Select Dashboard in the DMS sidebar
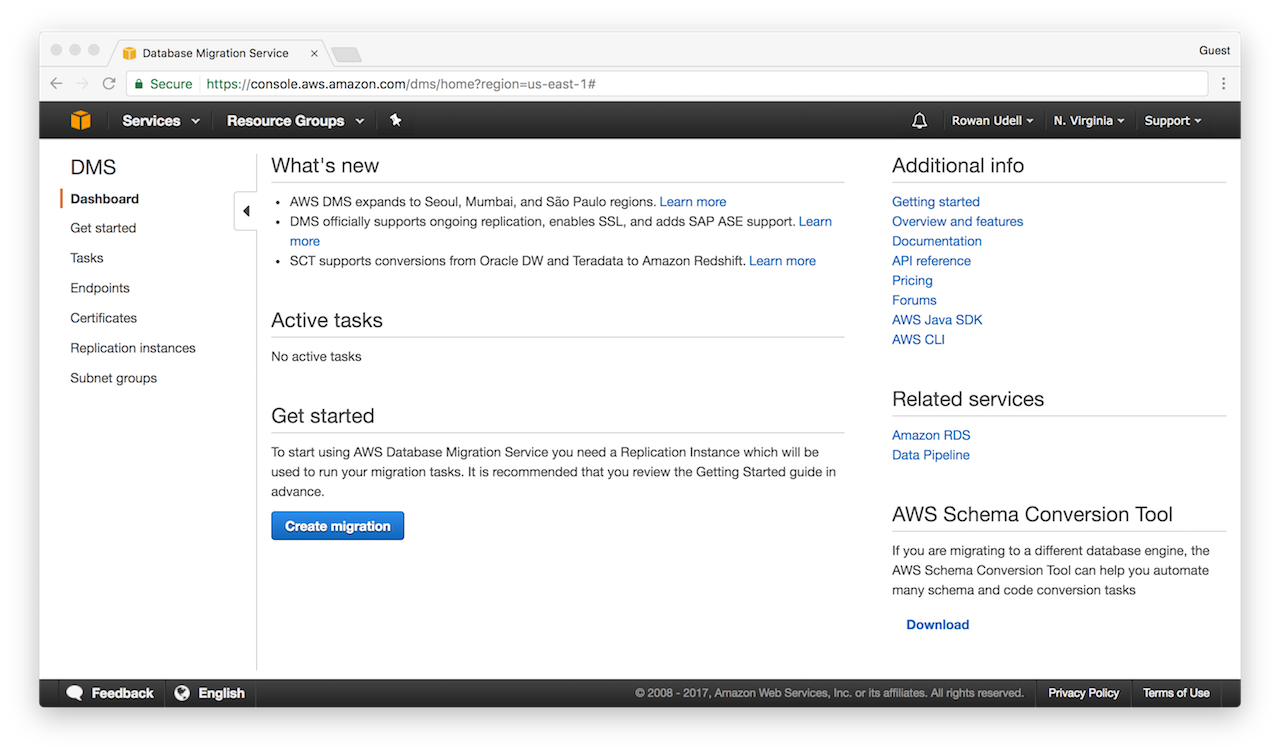Screen dimensions: 1280x754 [x=105, y=199]
